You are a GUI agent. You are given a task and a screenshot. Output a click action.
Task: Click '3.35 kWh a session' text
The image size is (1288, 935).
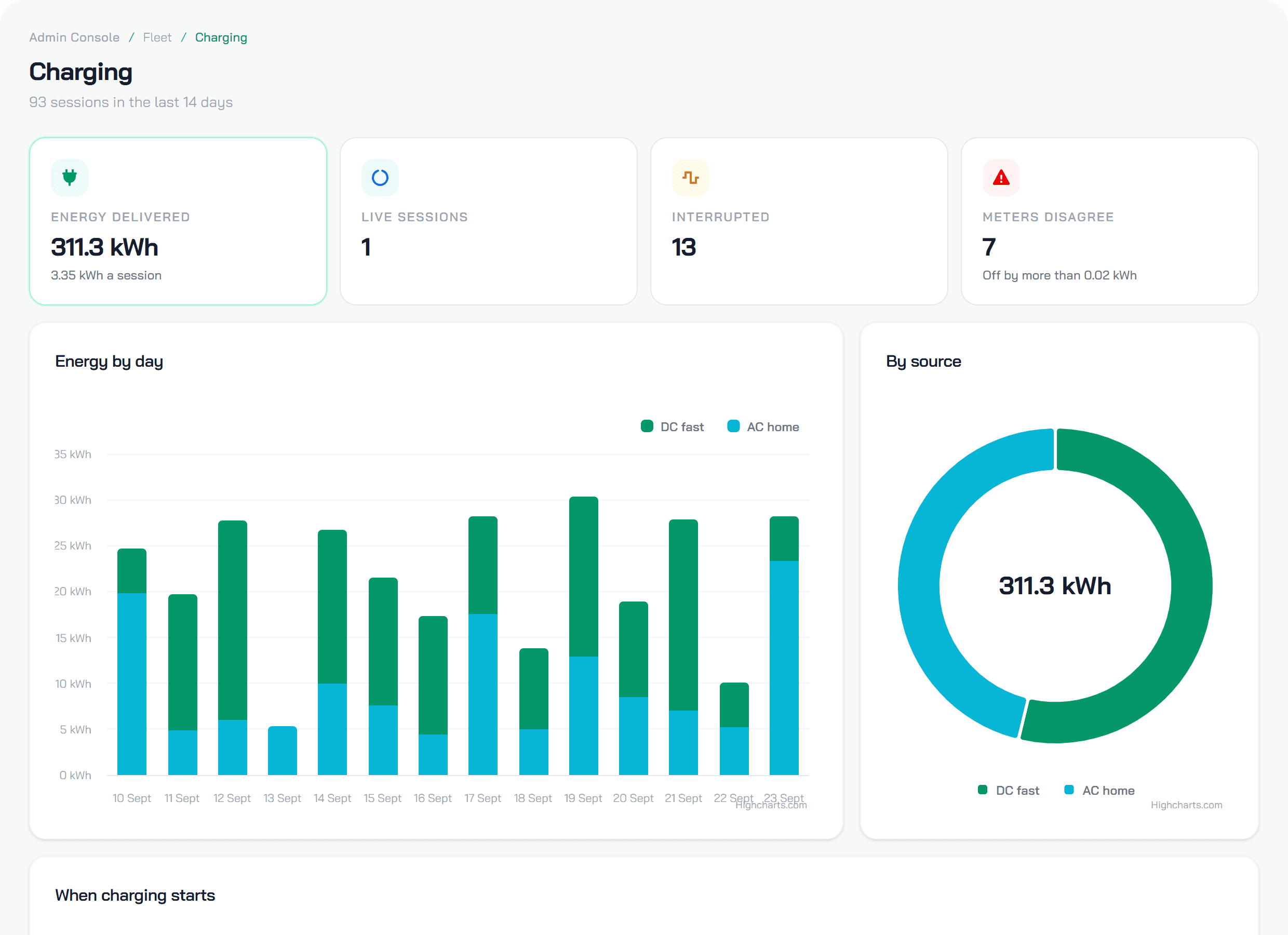[106, 275]
